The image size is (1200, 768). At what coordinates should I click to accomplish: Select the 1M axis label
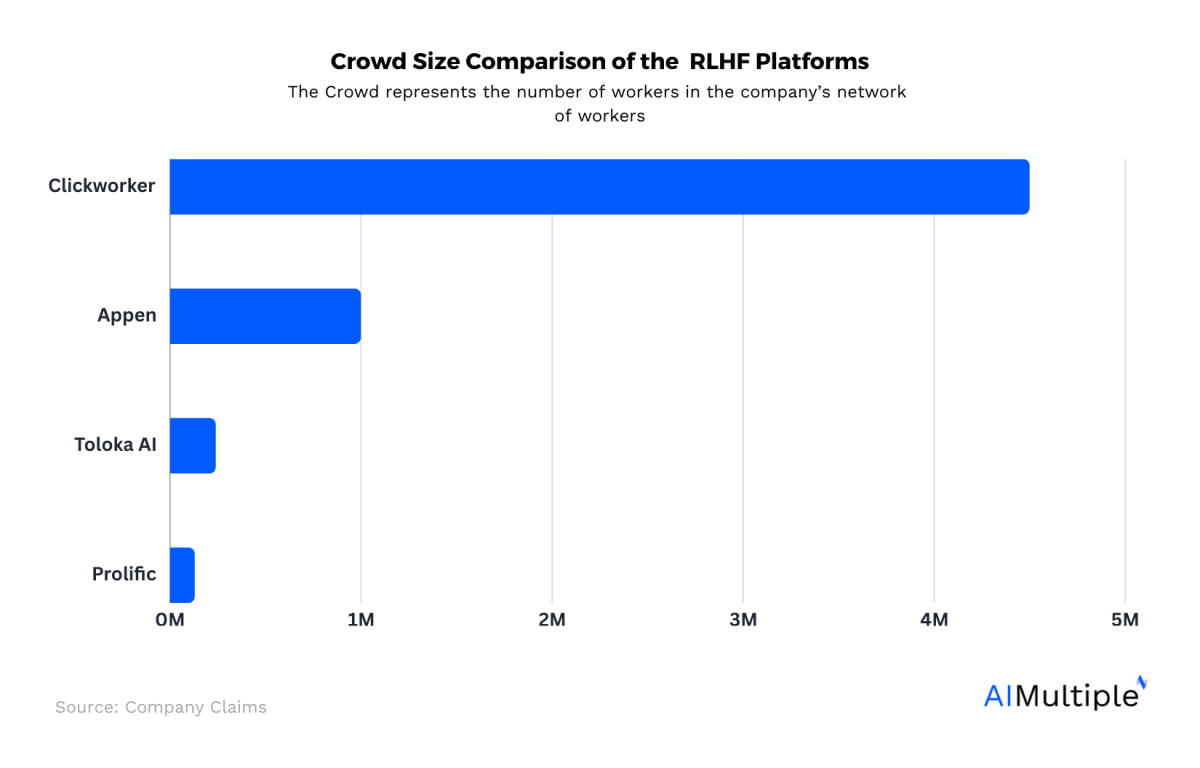[x=361, y=619]
